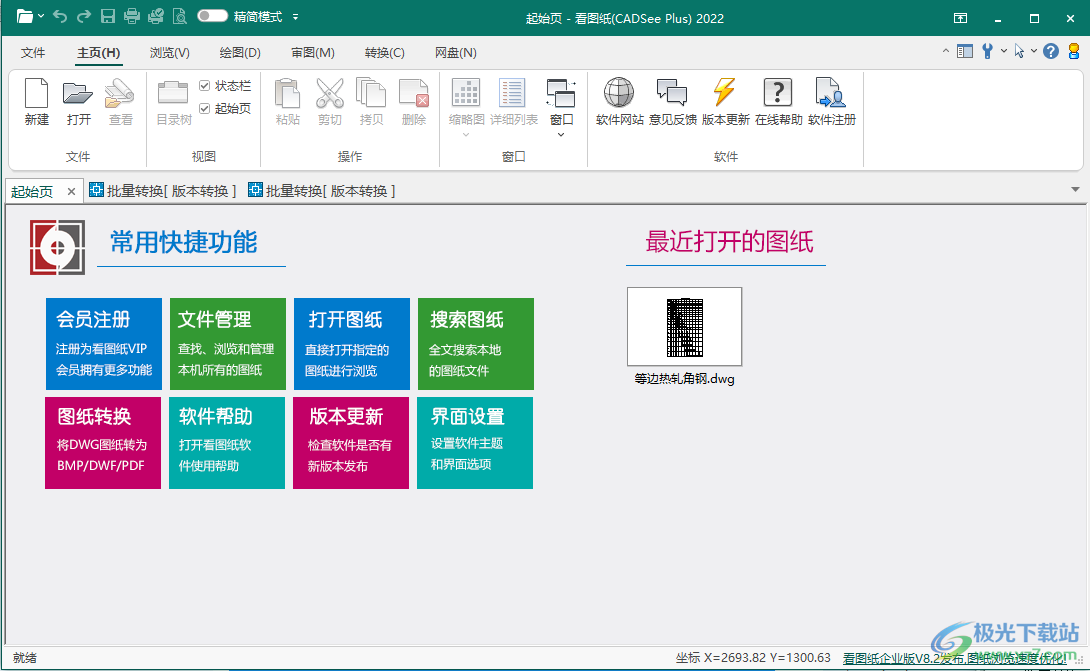
Task: Open the document tab list dropdown arrow
Action: (1075, 190)
